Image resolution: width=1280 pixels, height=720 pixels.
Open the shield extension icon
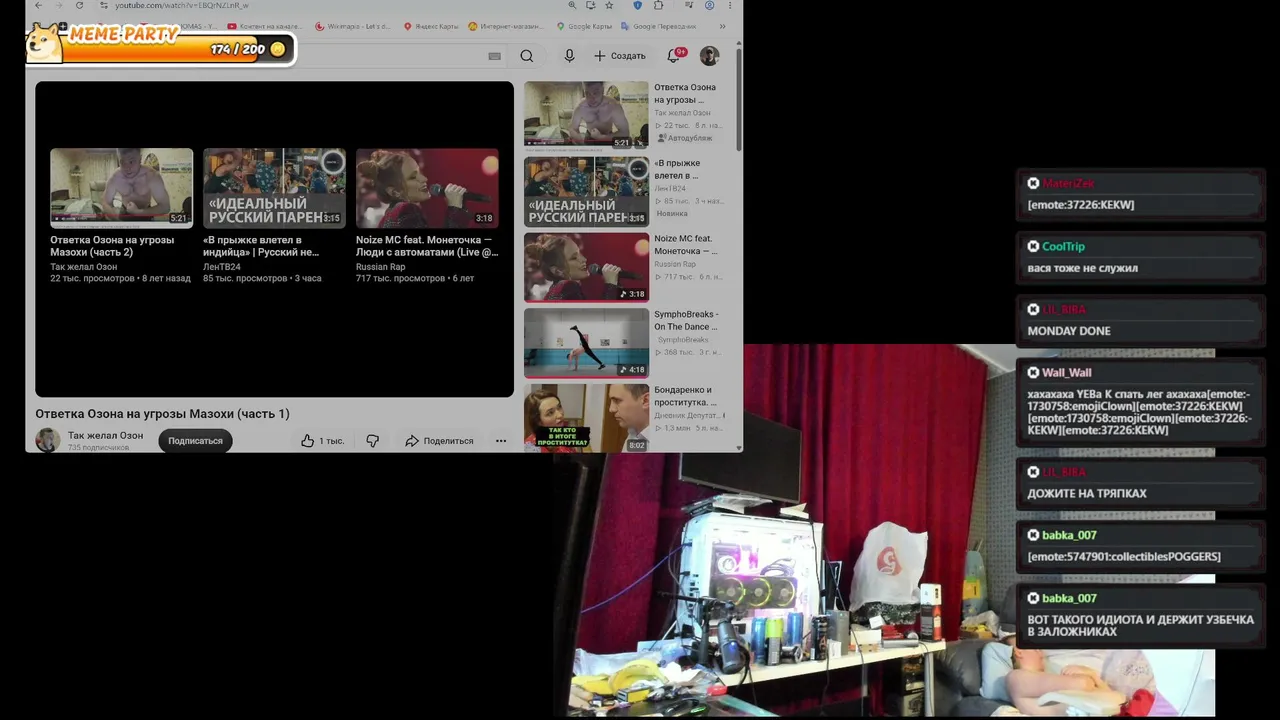[x=637, y=5]
